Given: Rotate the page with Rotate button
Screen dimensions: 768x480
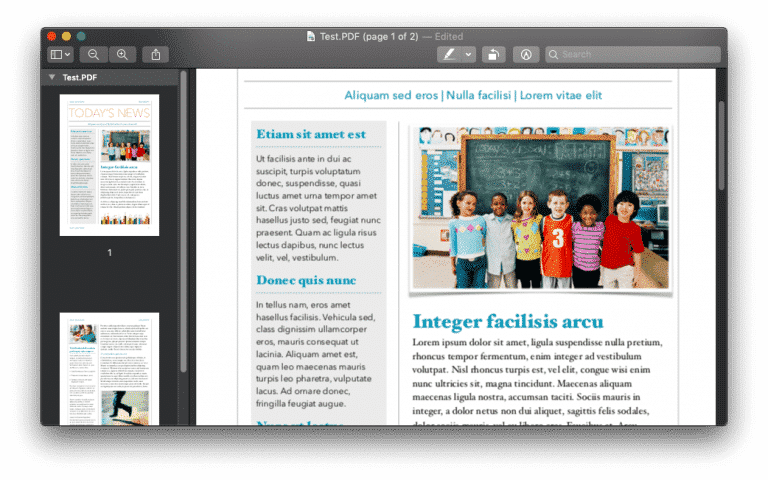Looking at the screenshot, I should click(x=493, y=54).
